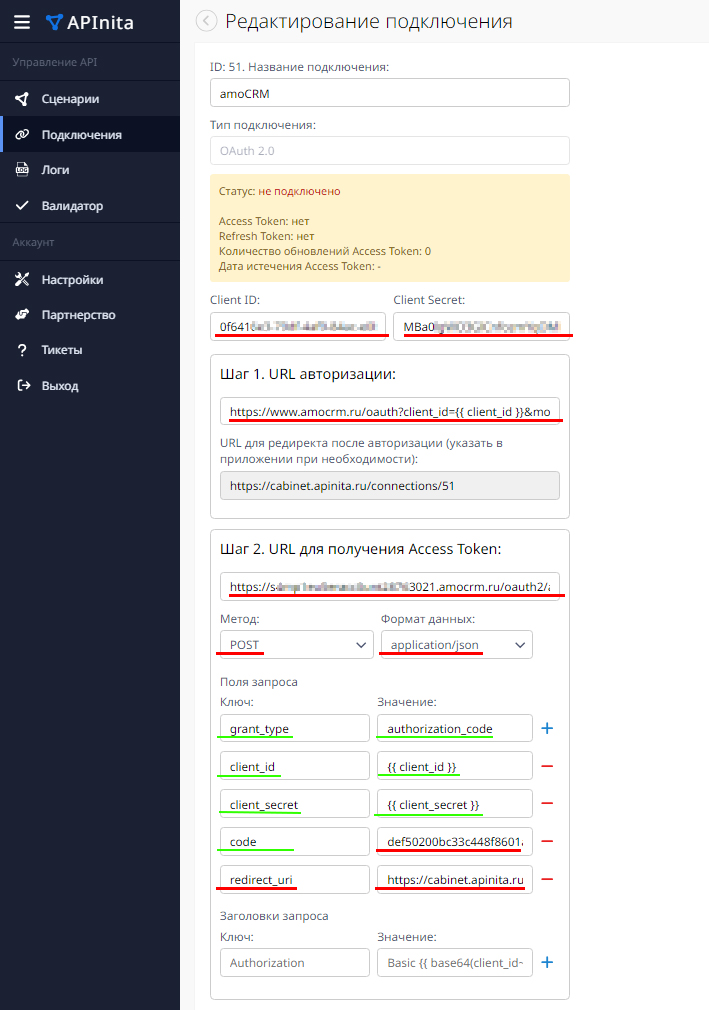
Task: Remove the redirect_uri row via its minus icon
Action: pos(546,879)
